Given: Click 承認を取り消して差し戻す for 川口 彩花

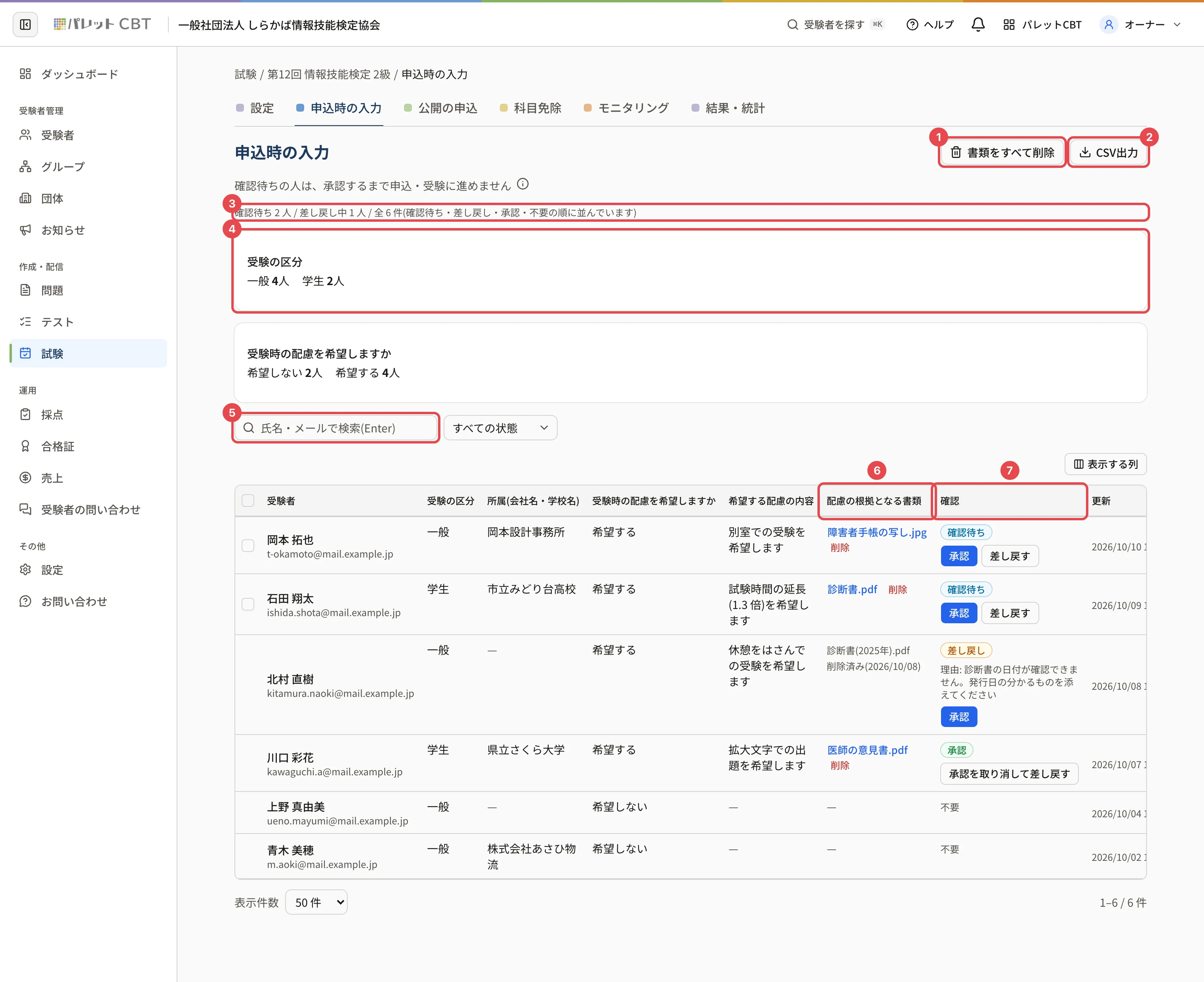Looking at the screenshot, I should tap(1009, 774).
